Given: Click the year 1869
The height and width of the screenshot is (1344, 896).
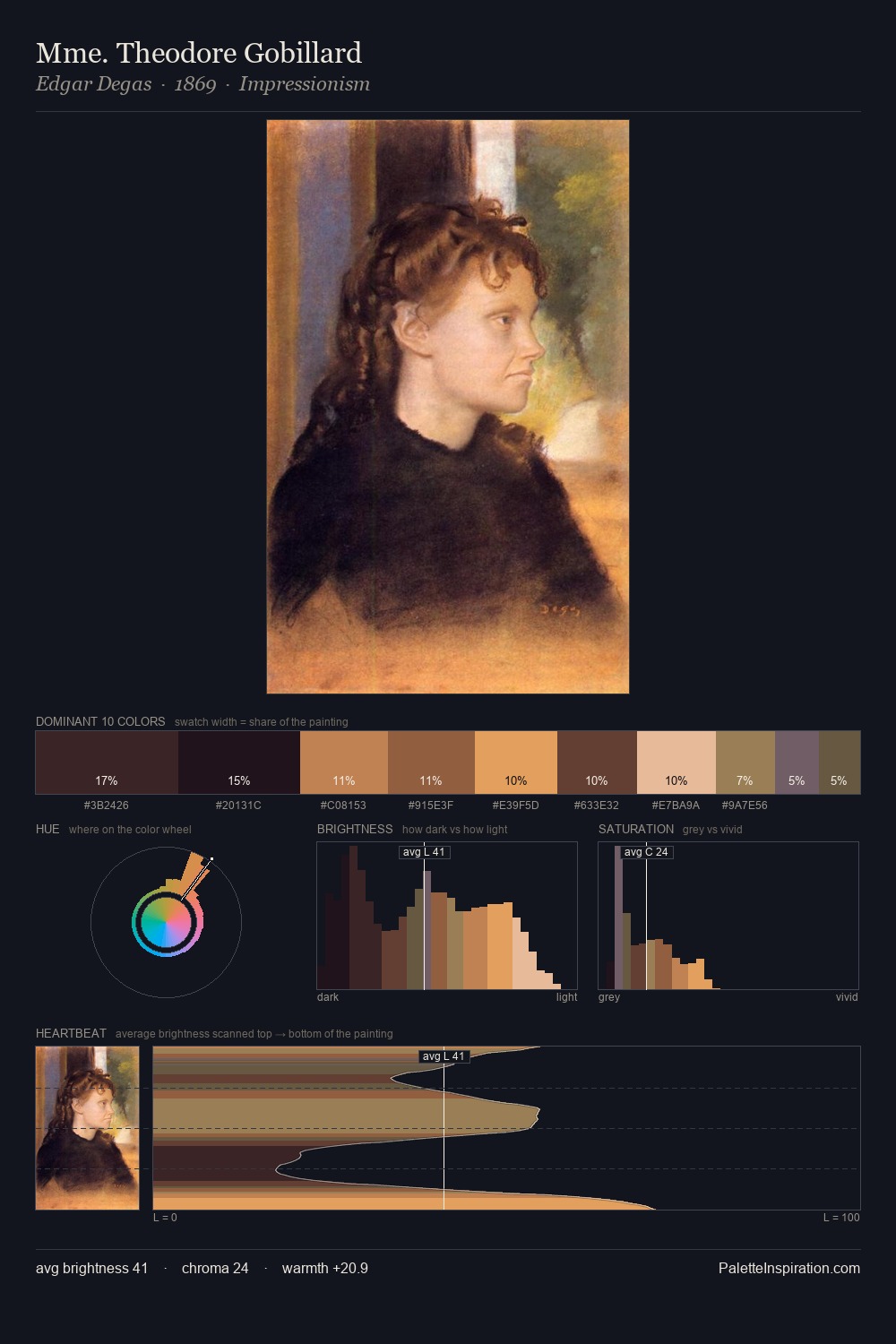Looking at the screenshot, I should (x=195, y=84).
